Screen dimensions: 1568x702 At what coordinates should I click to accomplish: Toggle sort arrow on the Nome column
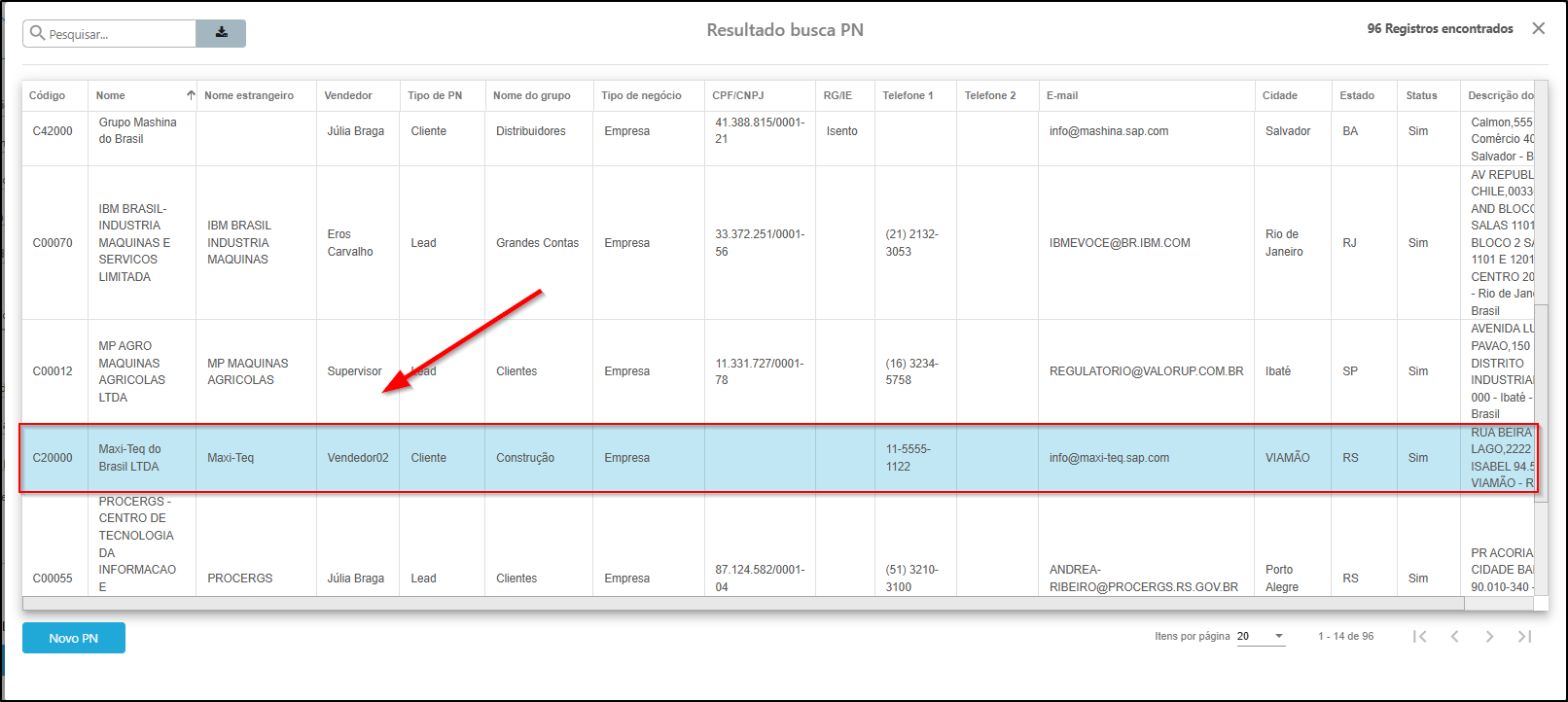click(x=191, y=95)
